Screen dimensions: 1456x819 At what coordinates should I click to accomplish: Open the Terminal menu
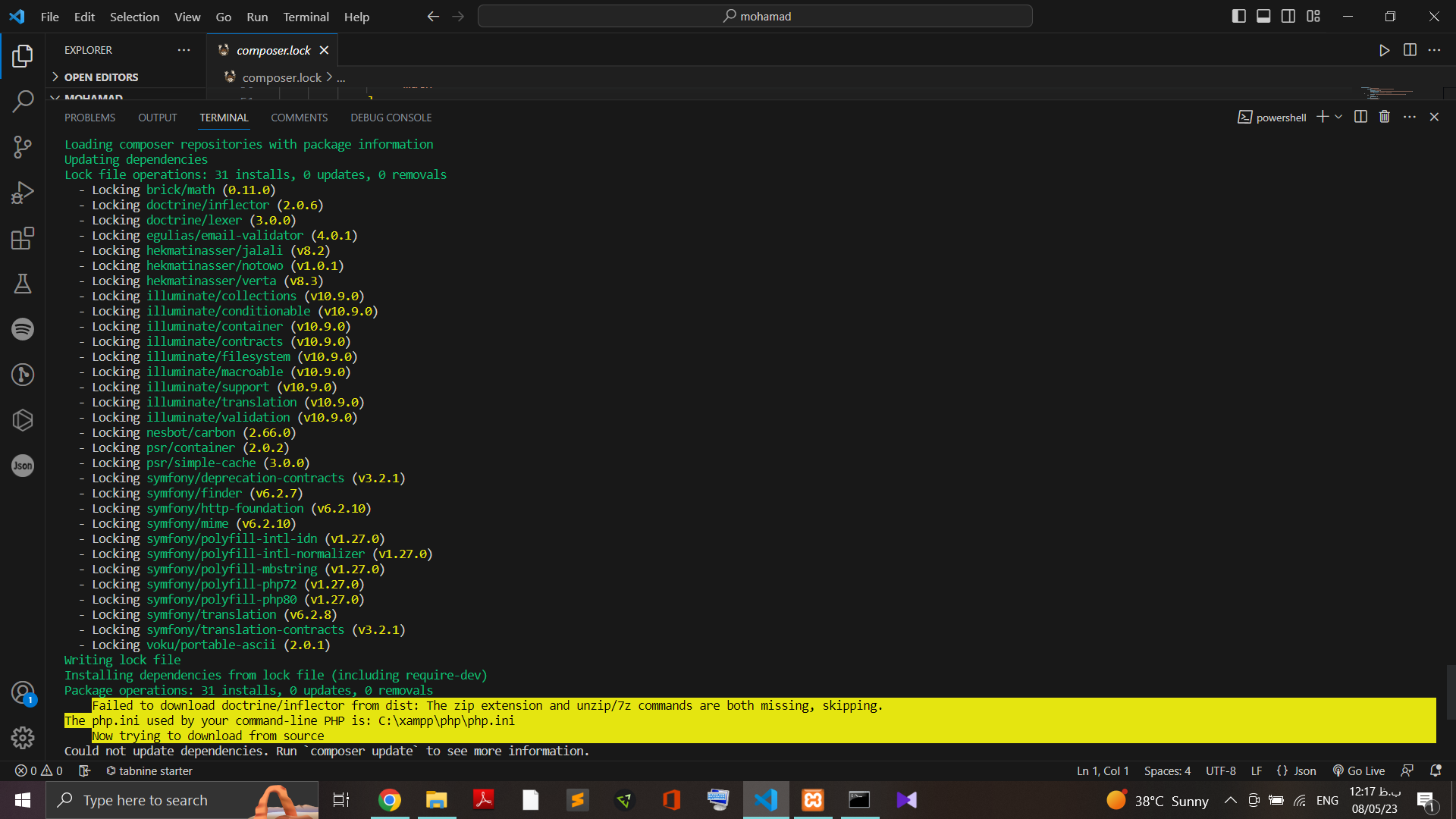306,17
